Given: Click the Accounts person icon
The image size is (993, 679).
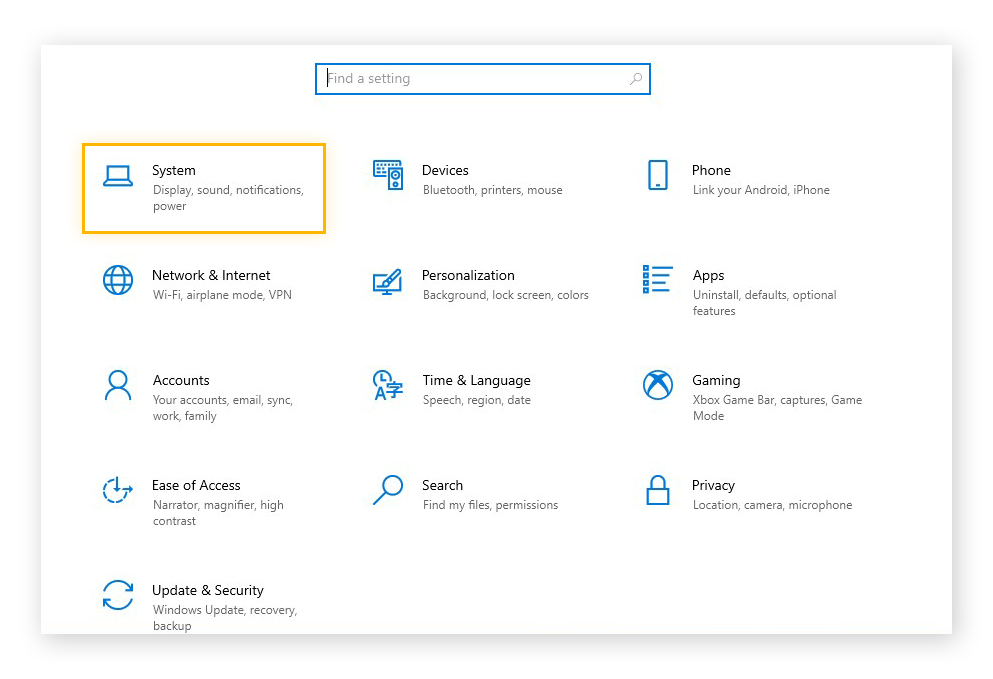Looking at the screenshot, I should 118,385.
